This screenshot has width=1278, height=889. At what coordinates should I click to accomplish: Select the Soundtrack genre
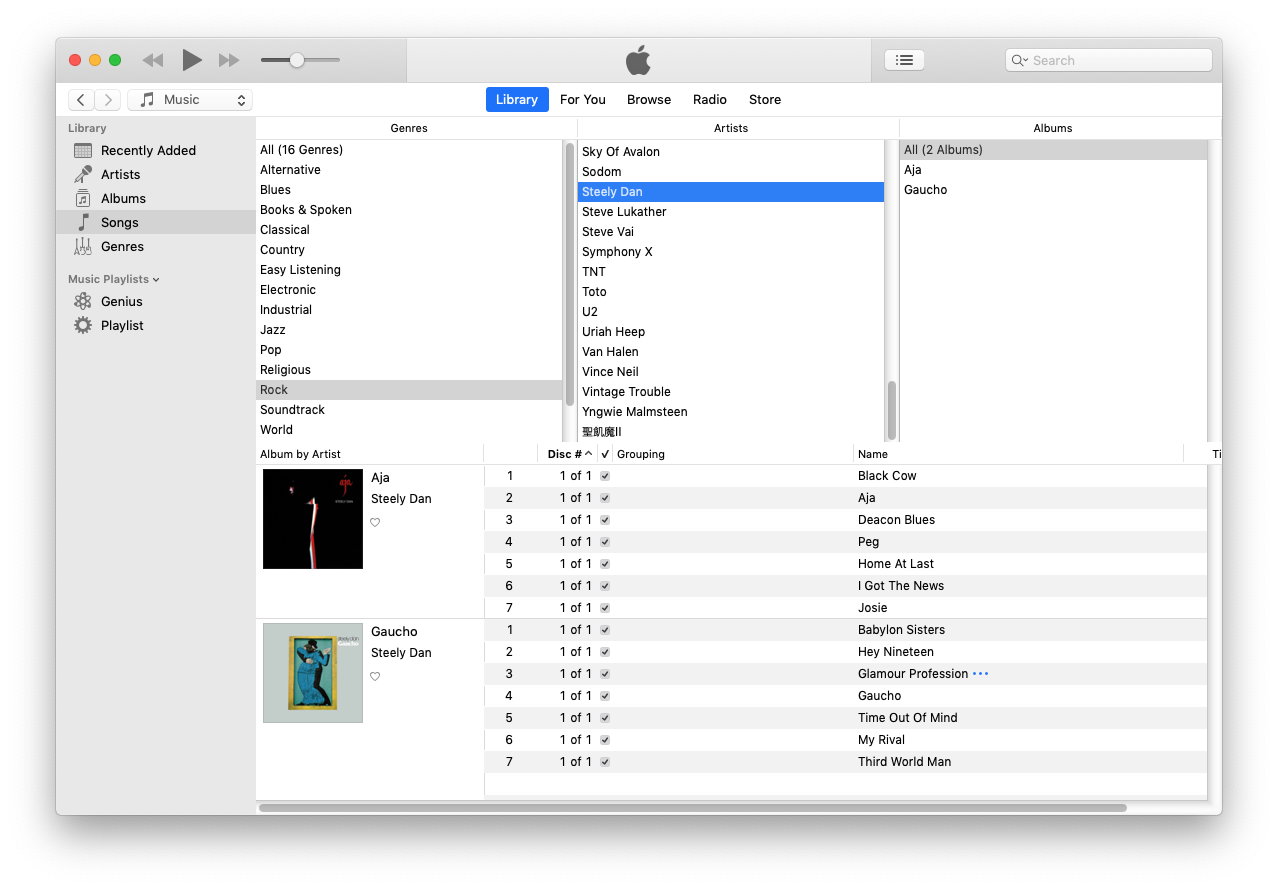coord(409,410)
